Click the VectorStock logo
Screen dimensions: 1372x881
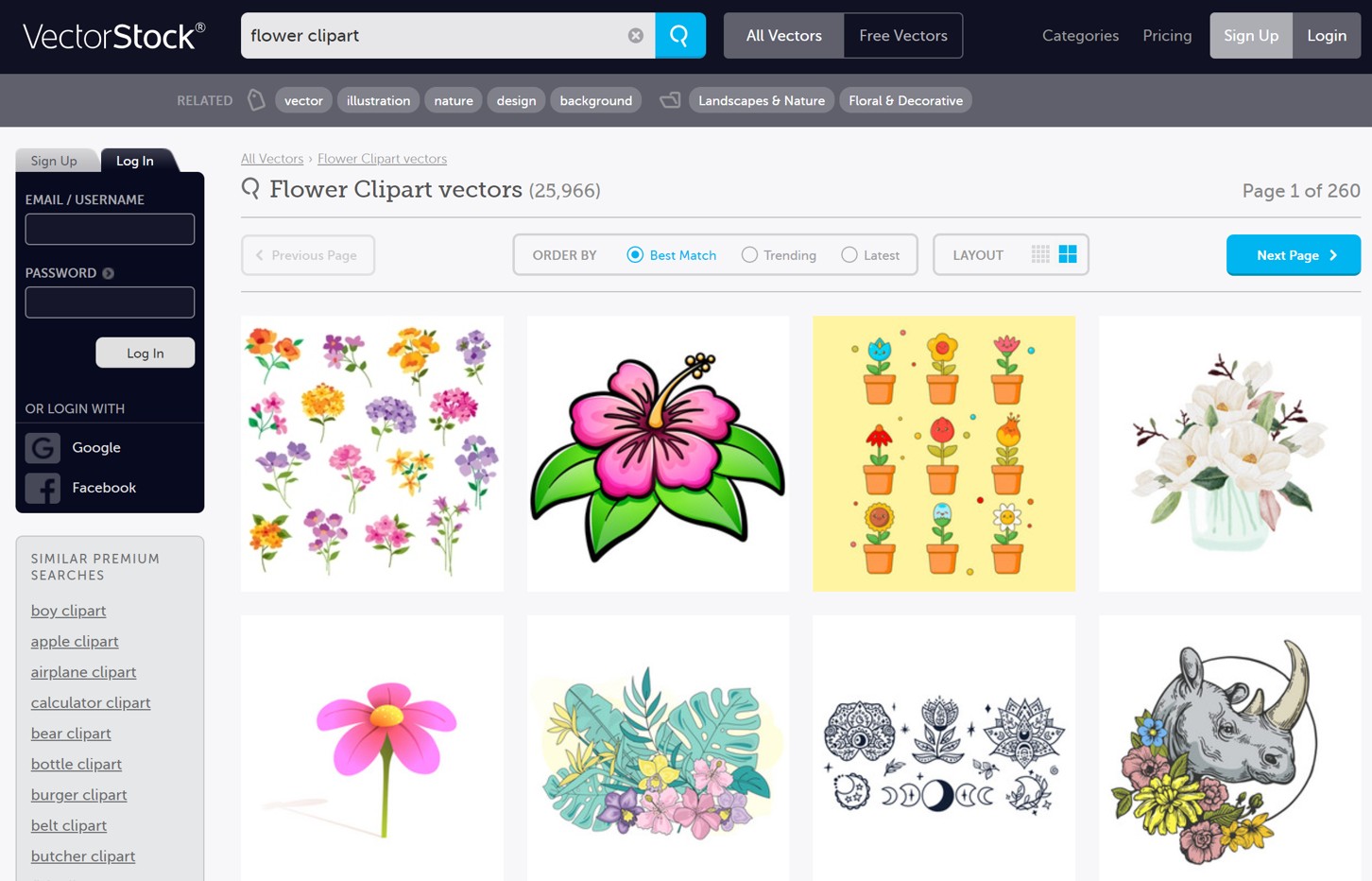click(113, 36)
